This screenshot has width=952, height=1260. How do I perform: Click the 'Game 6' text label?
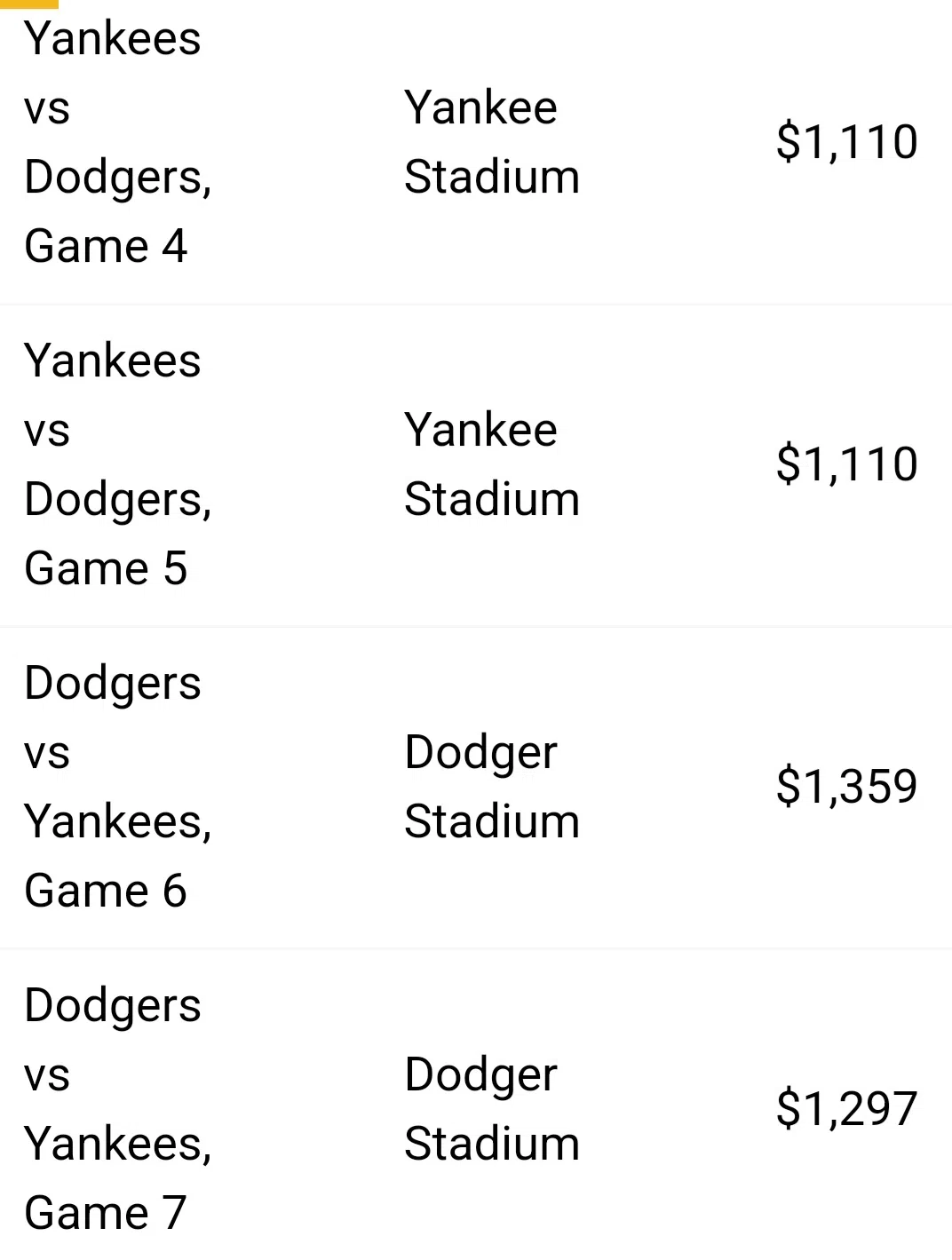pyautogui.click(x=106, y=891)
